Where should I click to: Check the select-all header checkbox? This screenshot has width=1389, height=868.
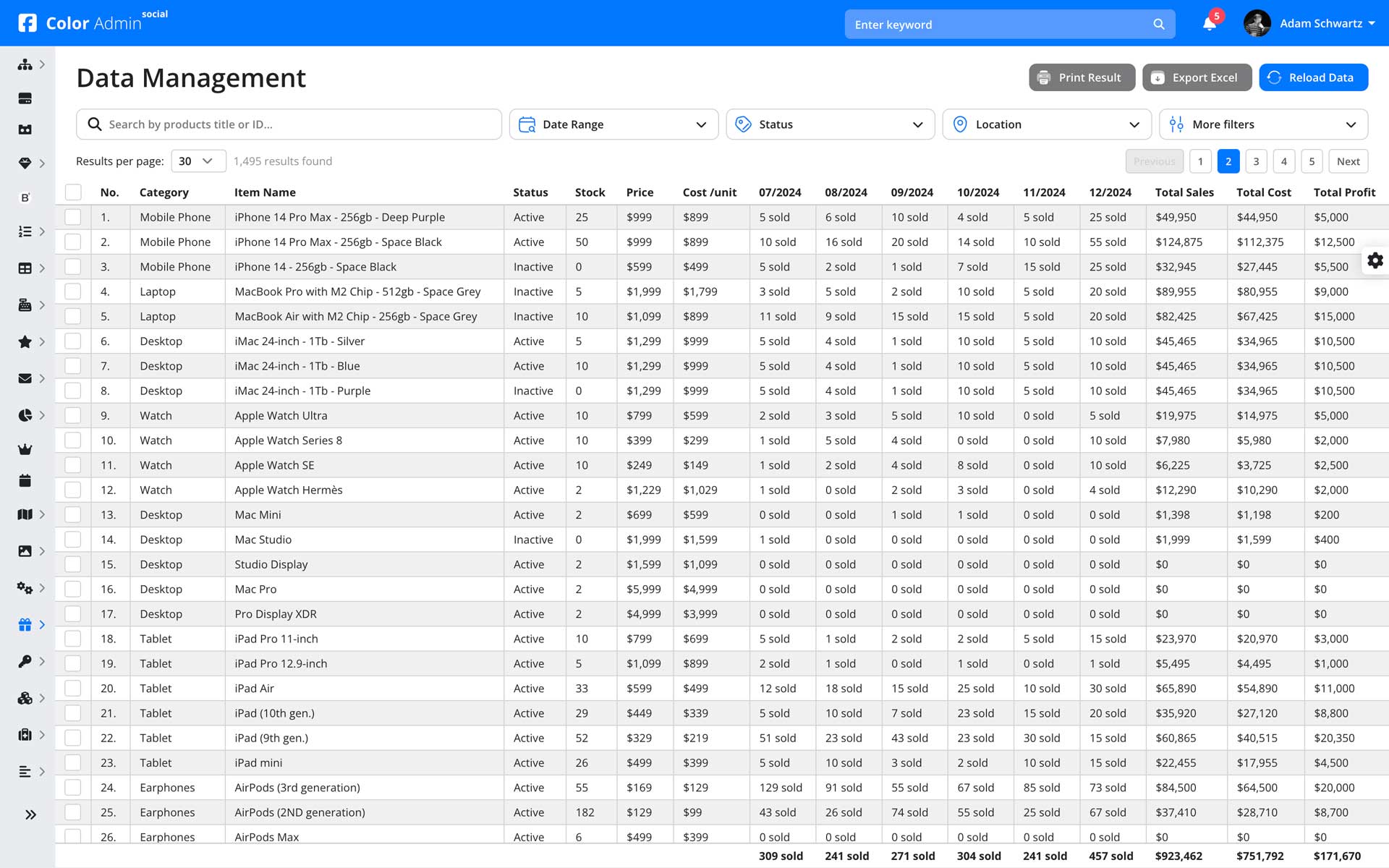(x=73, y=192)
